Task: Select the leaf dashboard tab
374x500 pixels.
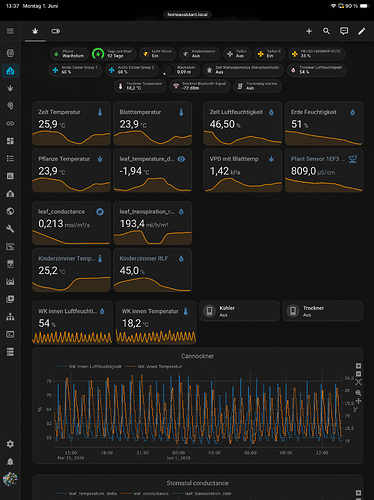Action: pyautogui.click(x=35, y=31)
